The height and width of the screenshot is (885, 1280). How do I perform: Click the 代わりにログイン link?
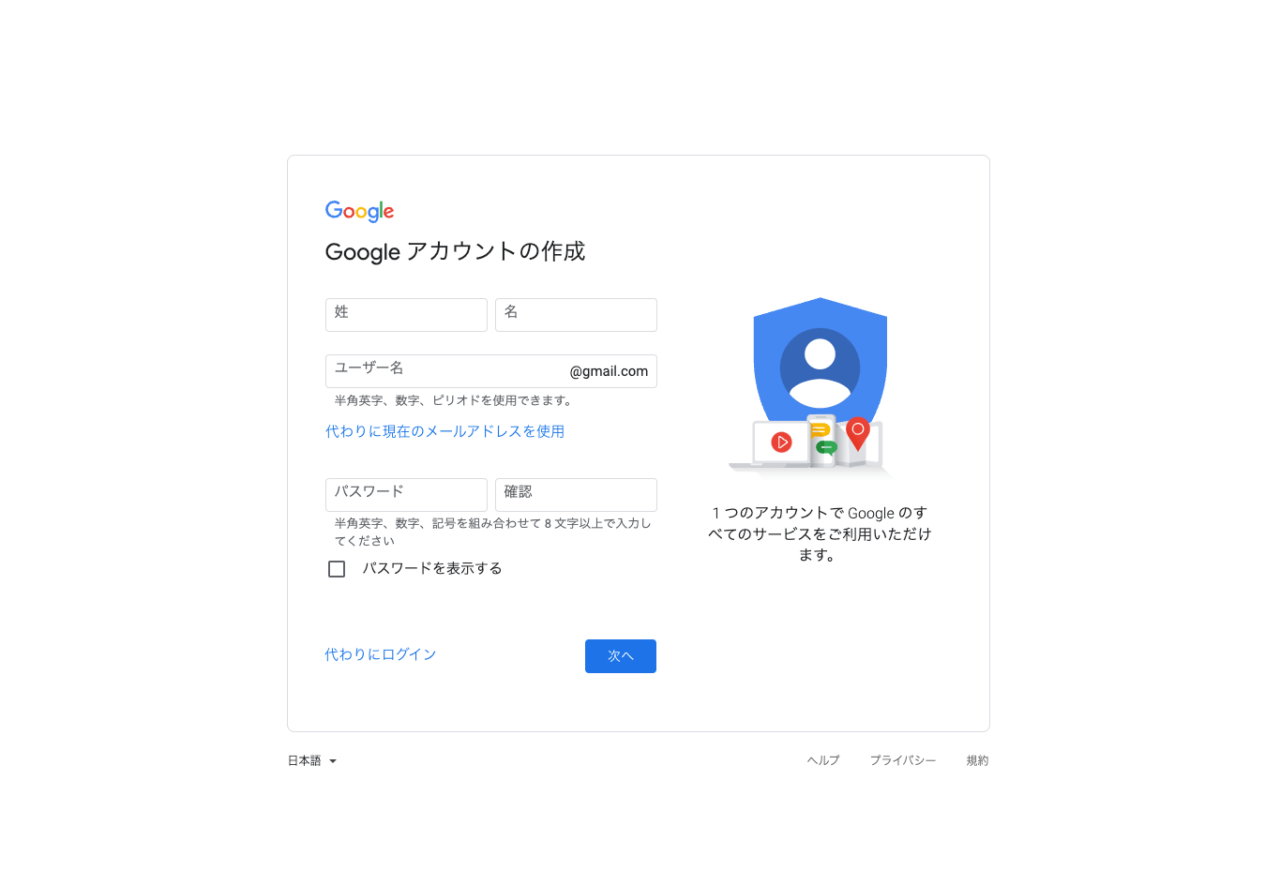tap(381, 654)
